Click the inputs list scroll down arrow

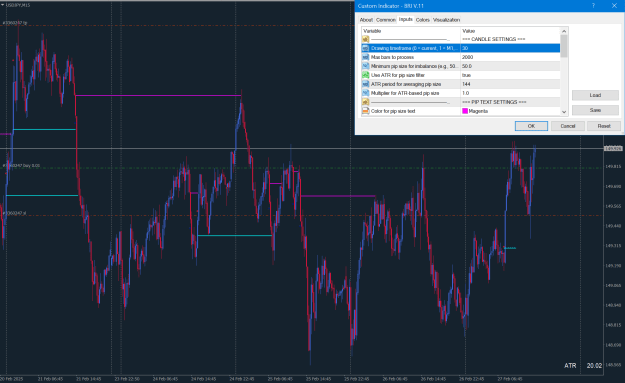point(564,112)
